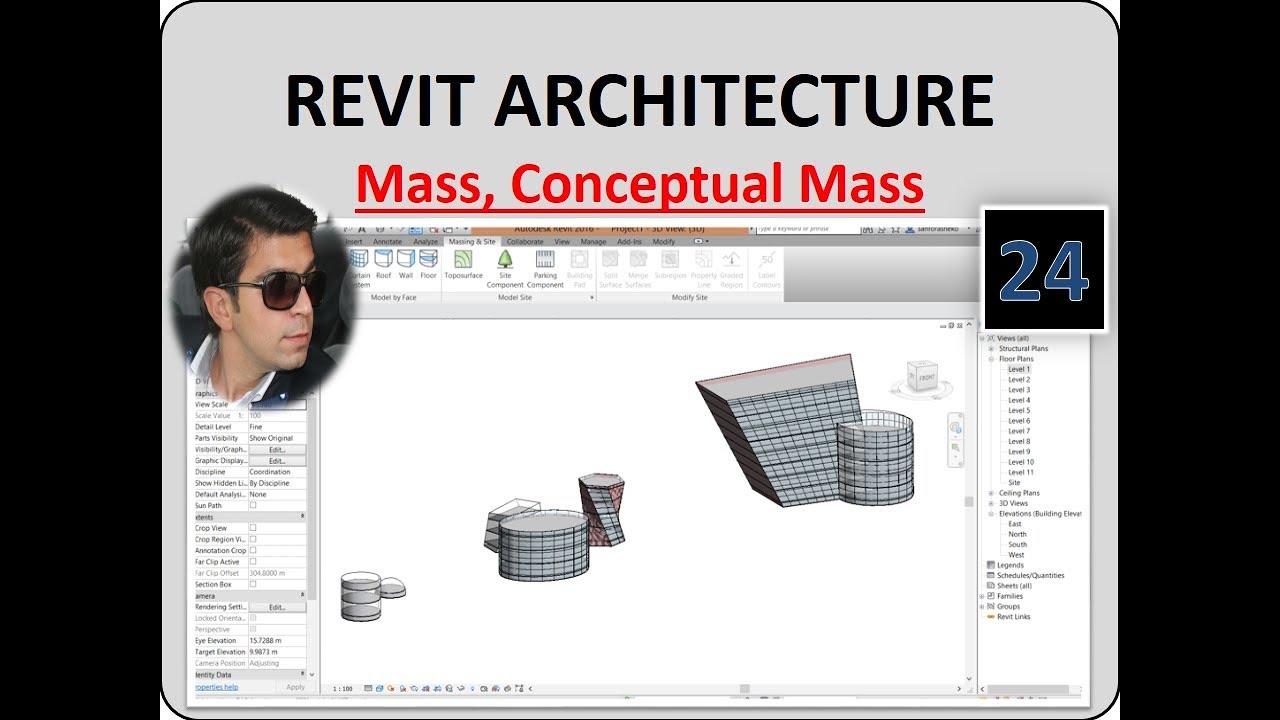Viewport: 1280px width, 720px height.
Task: Click the Revit Links icon
Action: pos(991,617)
